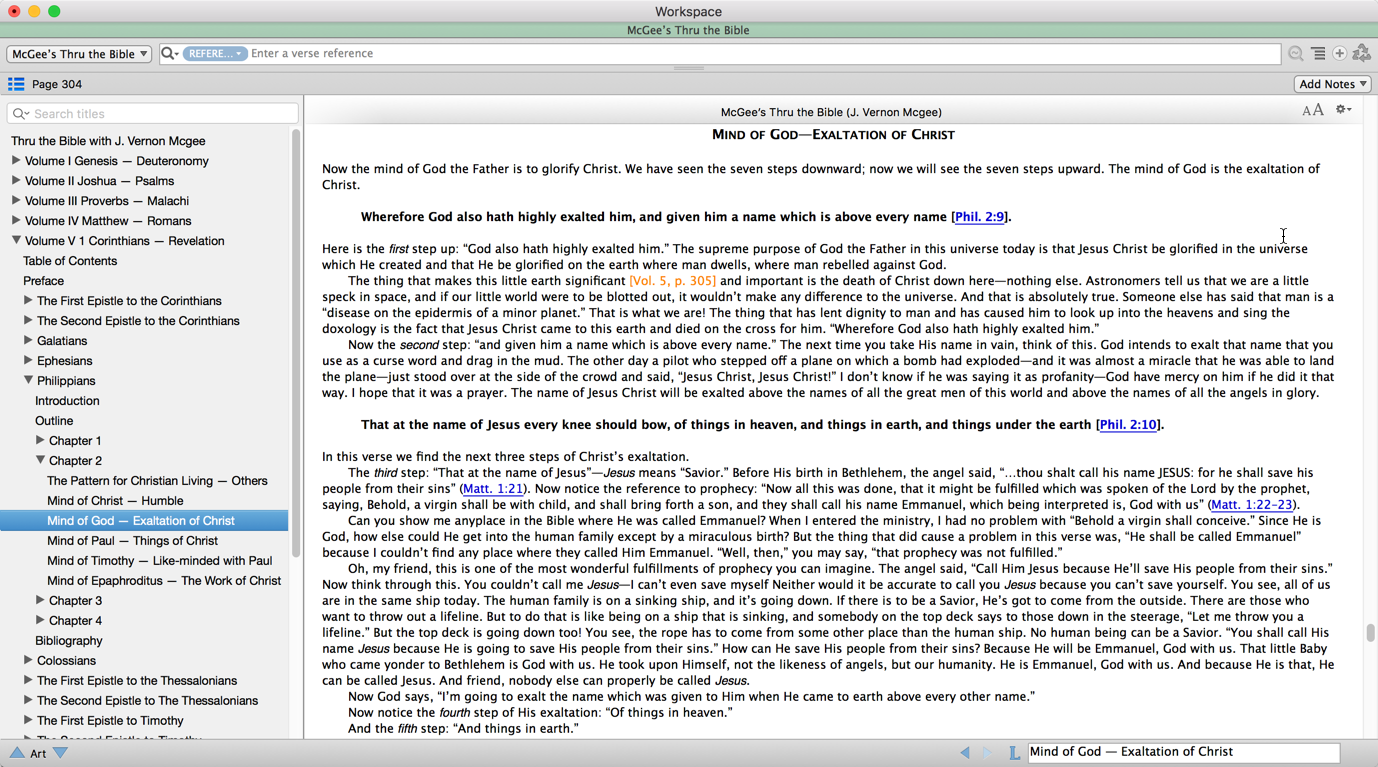Open the Bibliography entry
This screenshot has width=1378, height=767.
pyautogui.click(x=69, y=641)
